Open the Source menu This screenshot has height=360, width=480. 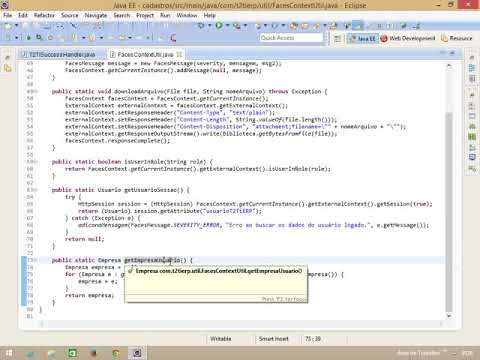(x=69, y=15)
